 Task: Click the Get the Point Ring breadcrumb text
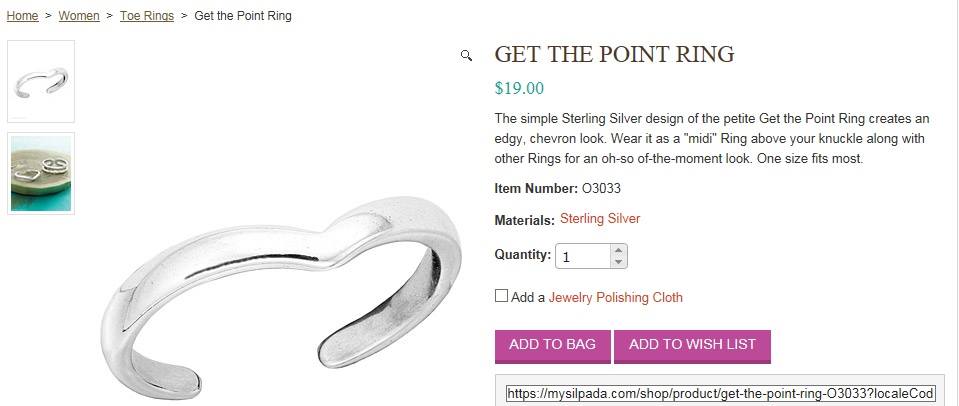[243, 16]
